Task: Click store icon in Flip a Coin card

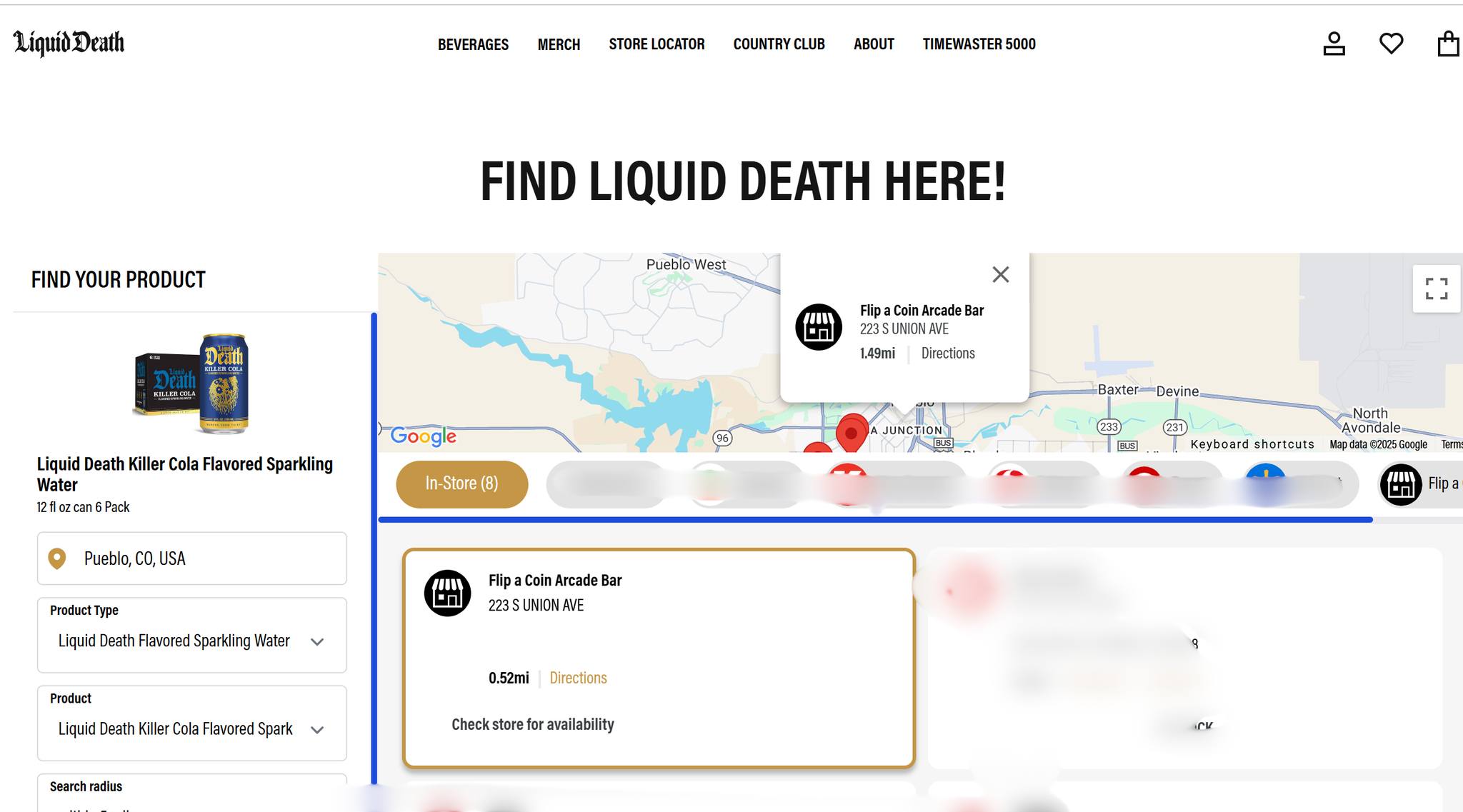Action: (x=448, y=593)
